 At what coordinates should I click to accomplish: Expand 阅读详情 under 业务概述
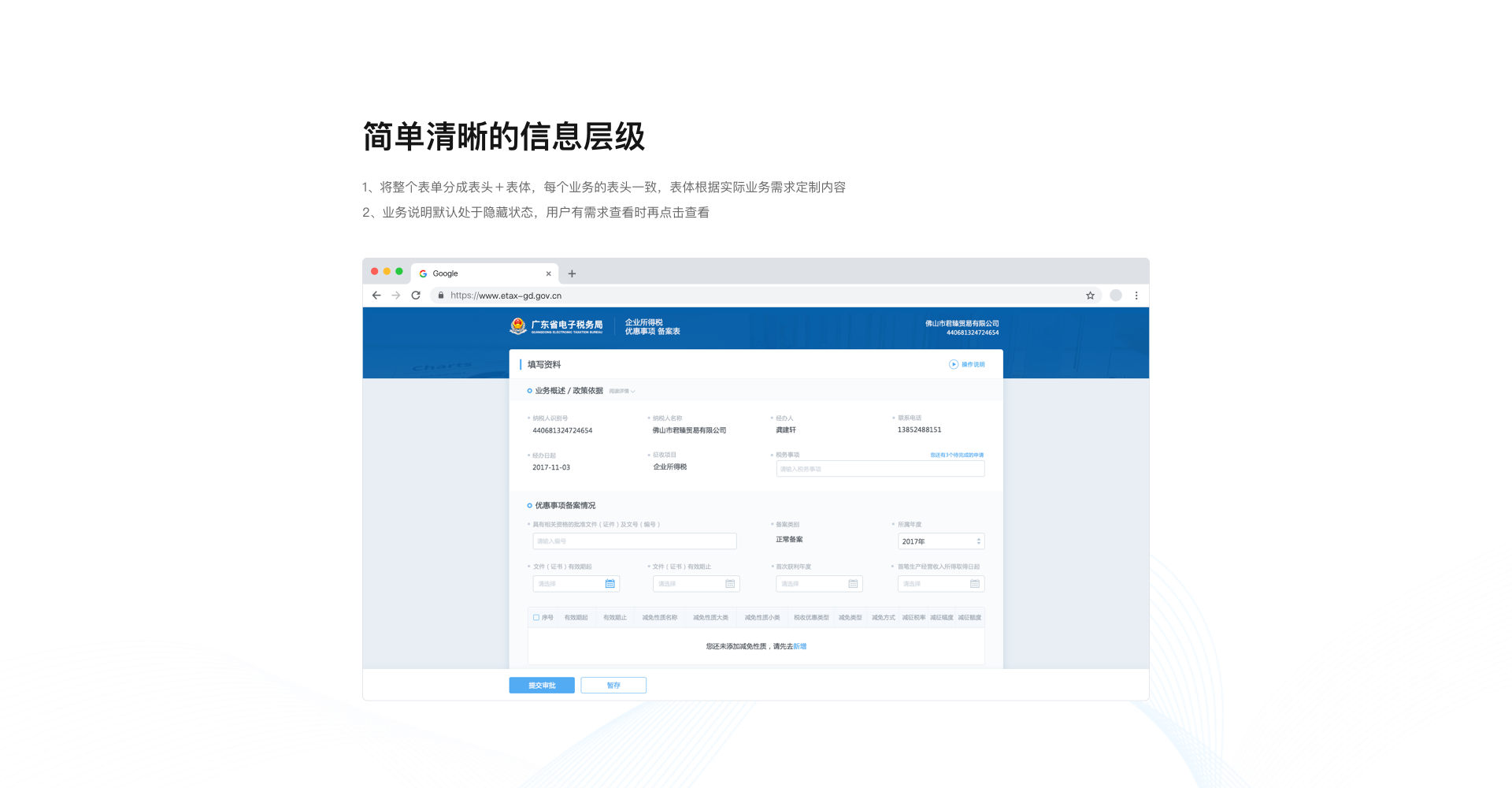(x=622, y=391)
